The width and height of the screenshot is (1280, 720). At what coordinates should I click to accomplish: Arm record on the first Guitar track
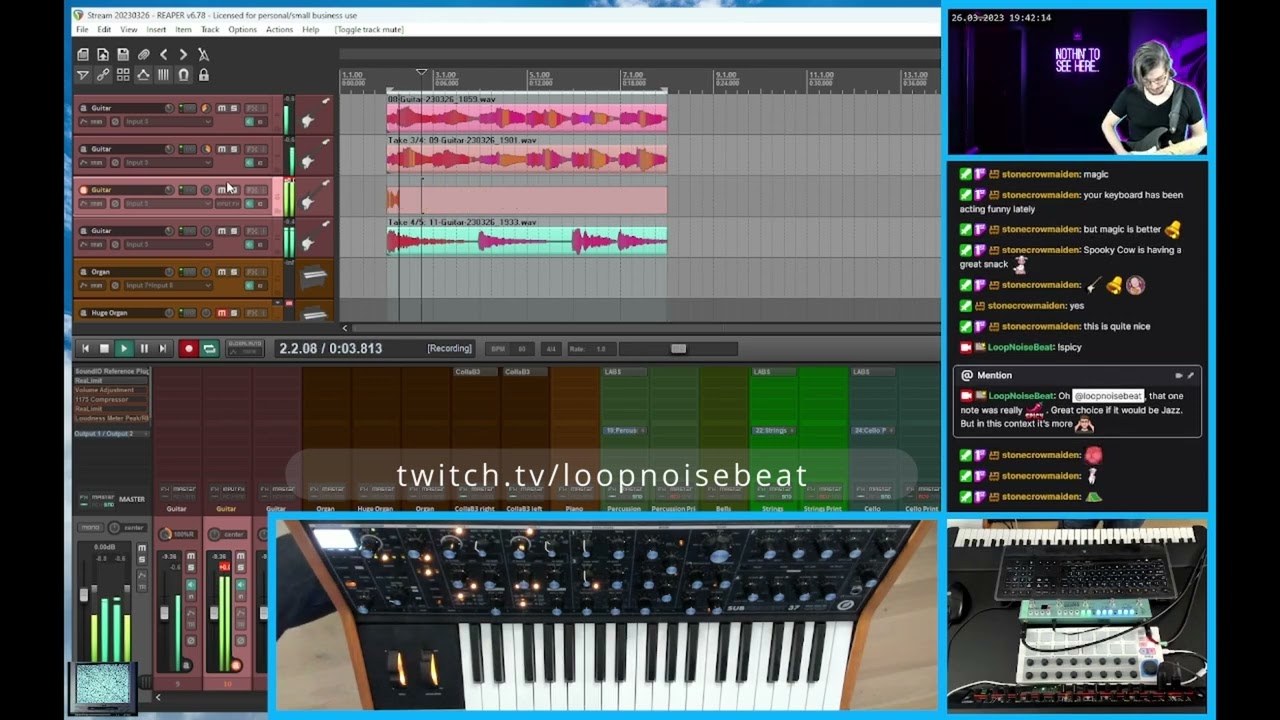coord(83,108)
